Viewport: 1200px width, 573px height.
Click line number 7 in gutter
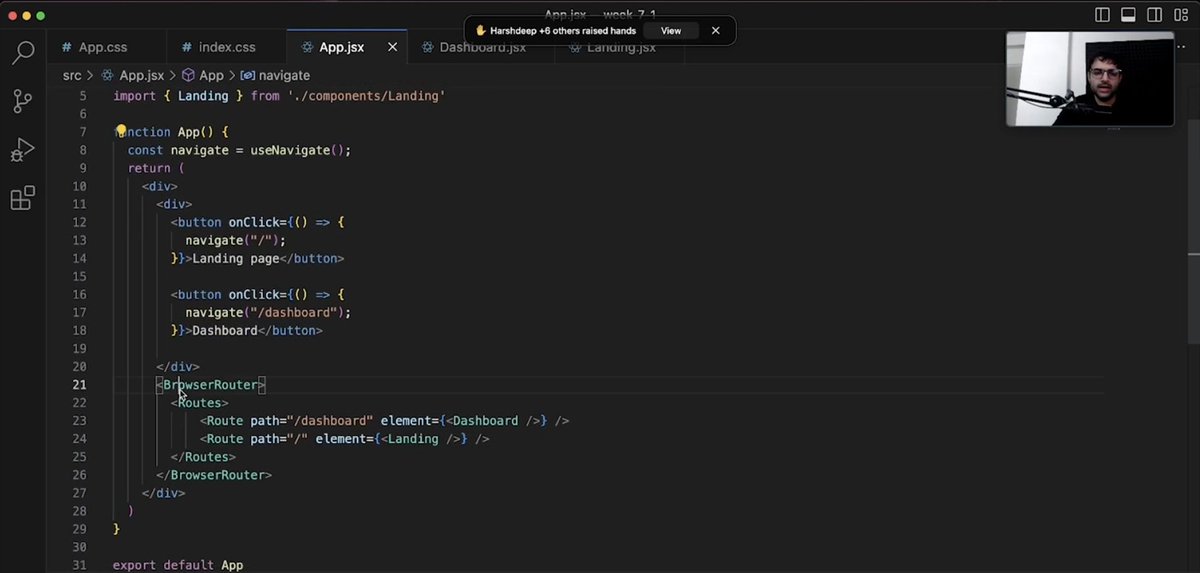coord(83,132)
